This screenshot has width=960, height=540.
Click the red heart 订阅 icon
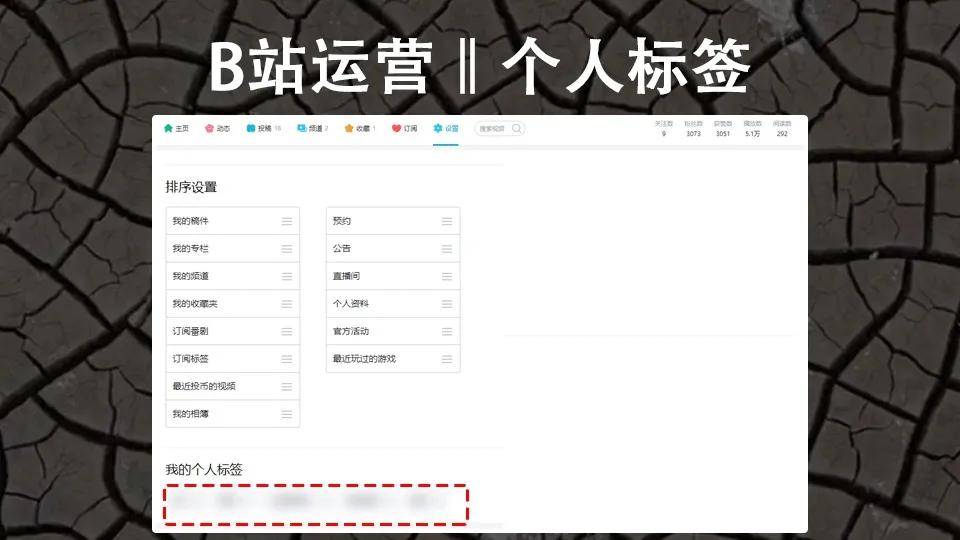pos(396,128)
